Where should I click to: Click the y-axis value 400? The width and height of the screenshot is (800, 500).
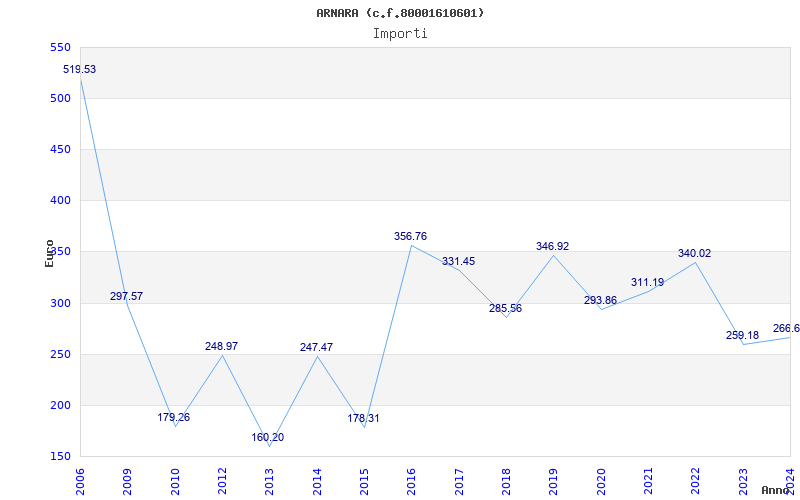[60, 201]
